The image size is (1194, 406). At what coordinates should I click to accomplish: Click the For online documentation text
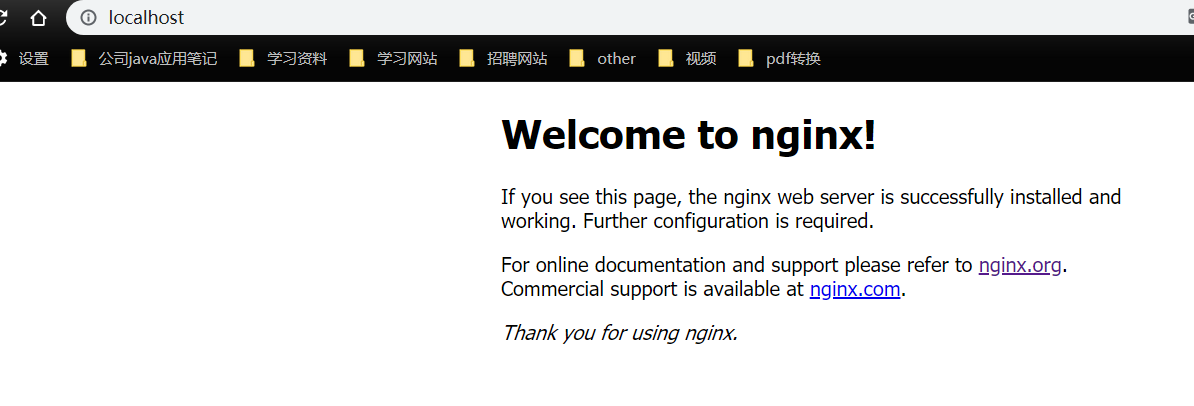[x=614, y=265]
